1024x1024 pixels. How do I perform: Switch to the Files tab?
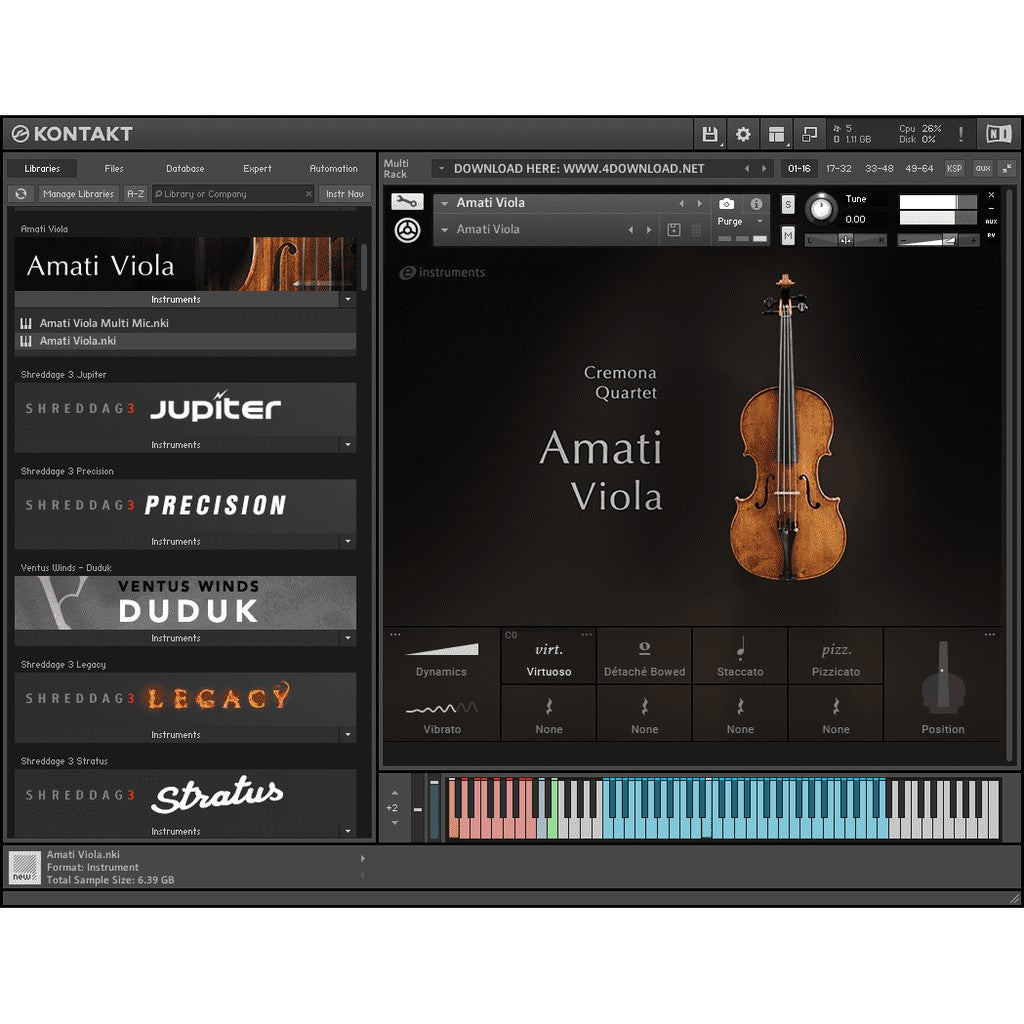(x=113, y=168)
